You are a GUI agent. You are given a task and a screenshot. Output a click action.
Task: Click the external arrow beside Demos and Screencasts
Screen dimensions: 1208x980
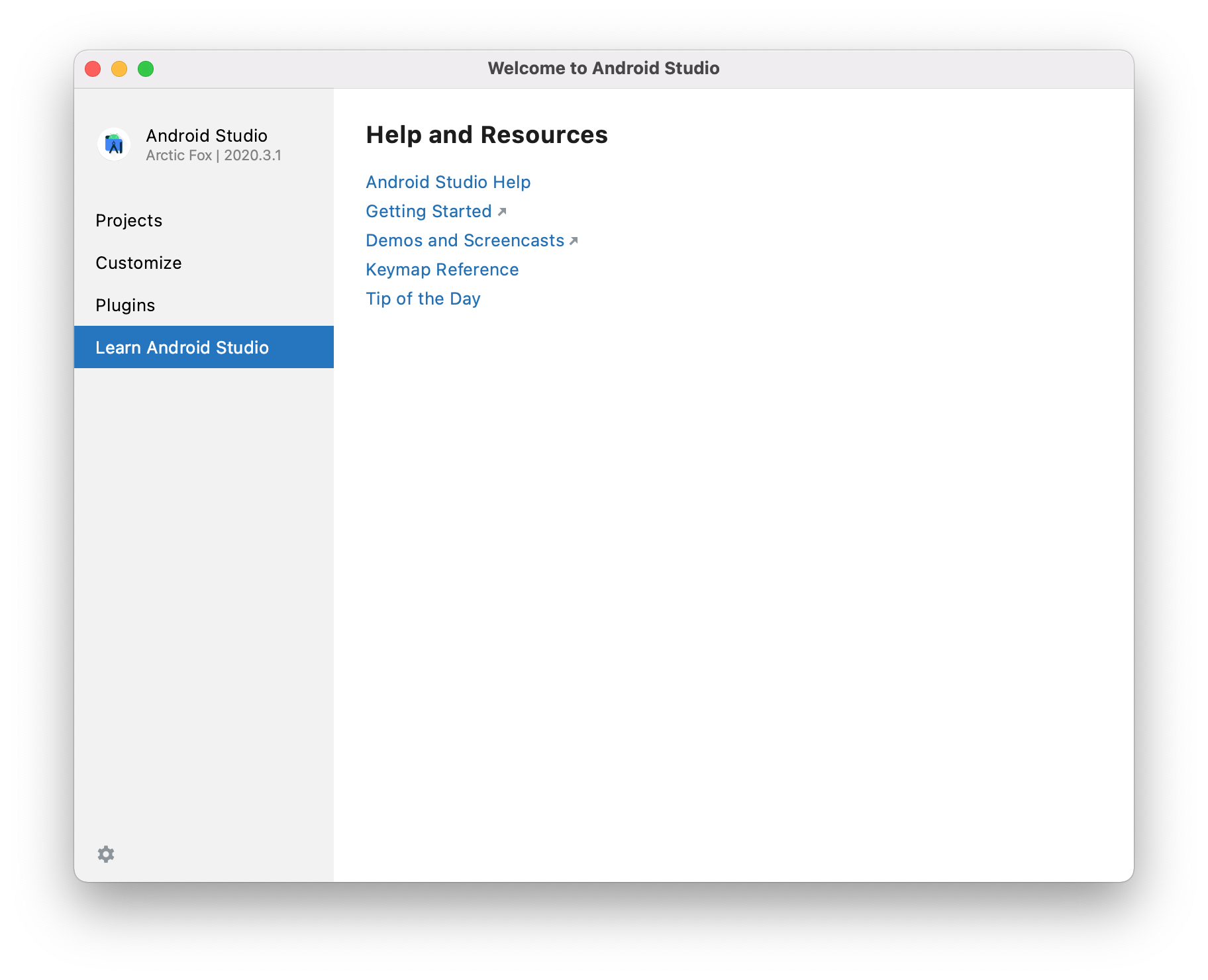(x=574, y=241)
